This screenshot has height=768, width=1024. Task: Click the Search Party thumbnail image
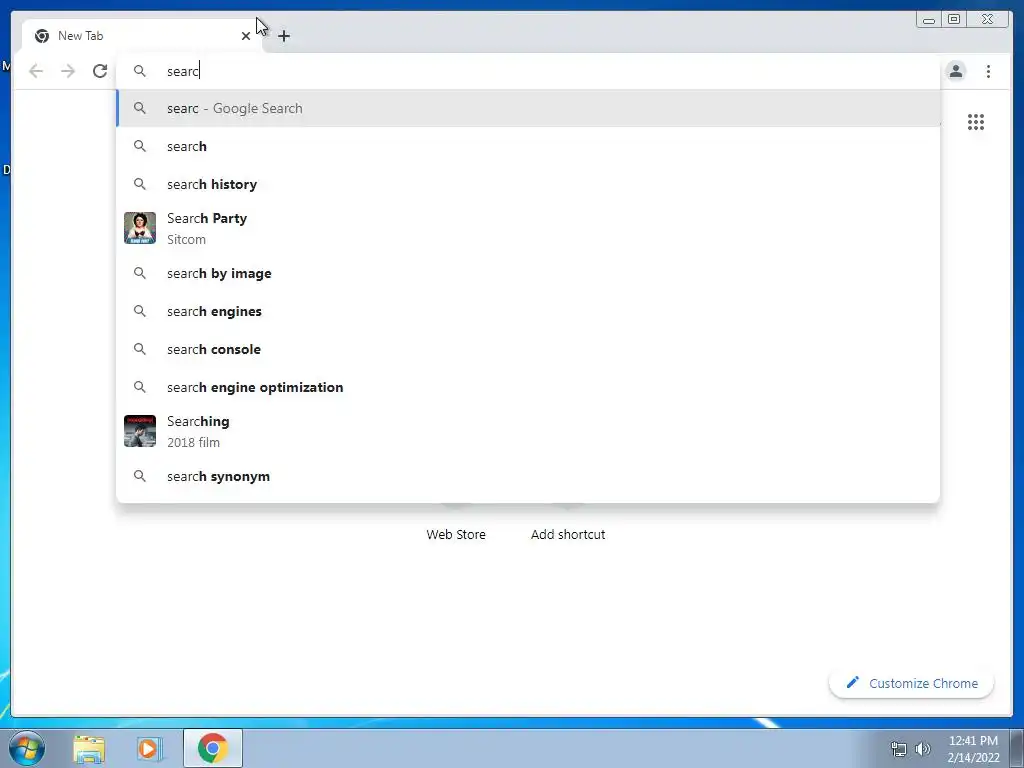tap(140, 228)
